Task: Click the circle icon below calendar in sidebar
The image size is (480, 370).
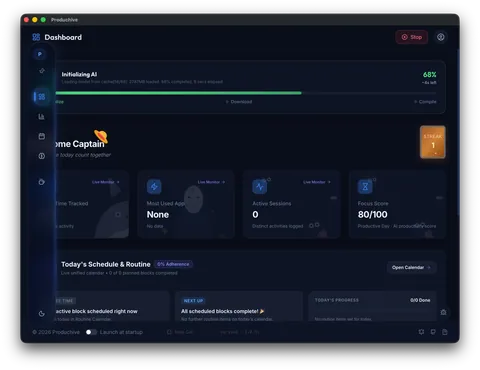Action: [x=42, y=156]
